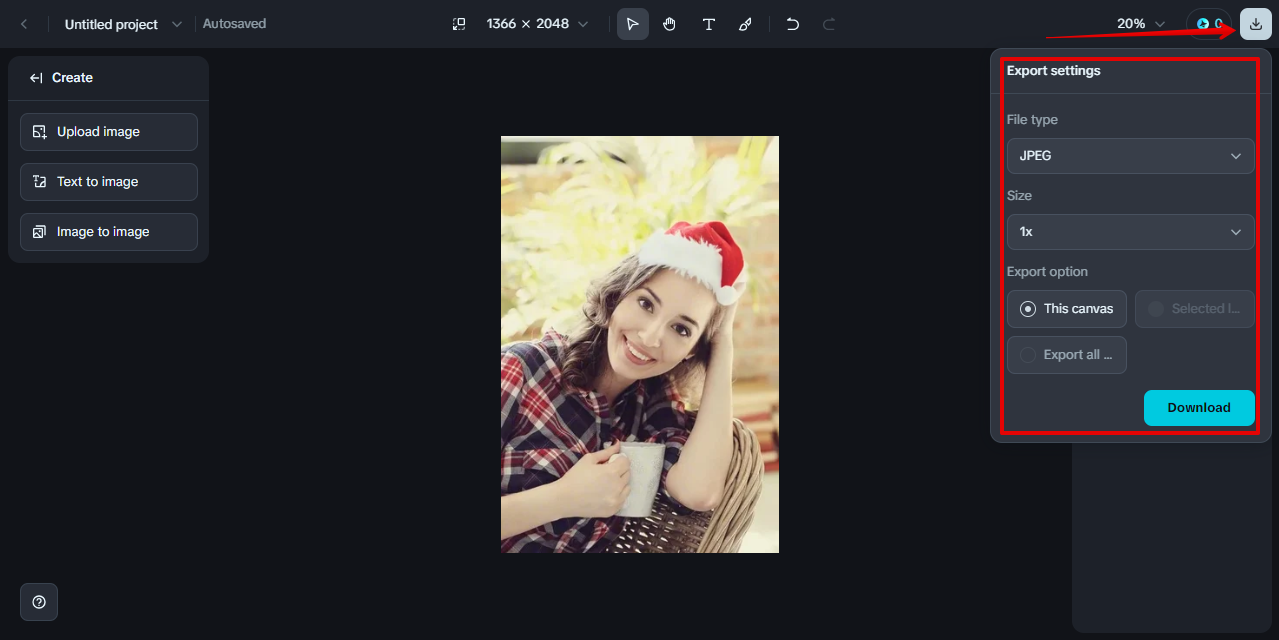The image size is (1279, 640).
Task: Open the JPEG file type dropdown
Action: click(x=1130, y=156)
